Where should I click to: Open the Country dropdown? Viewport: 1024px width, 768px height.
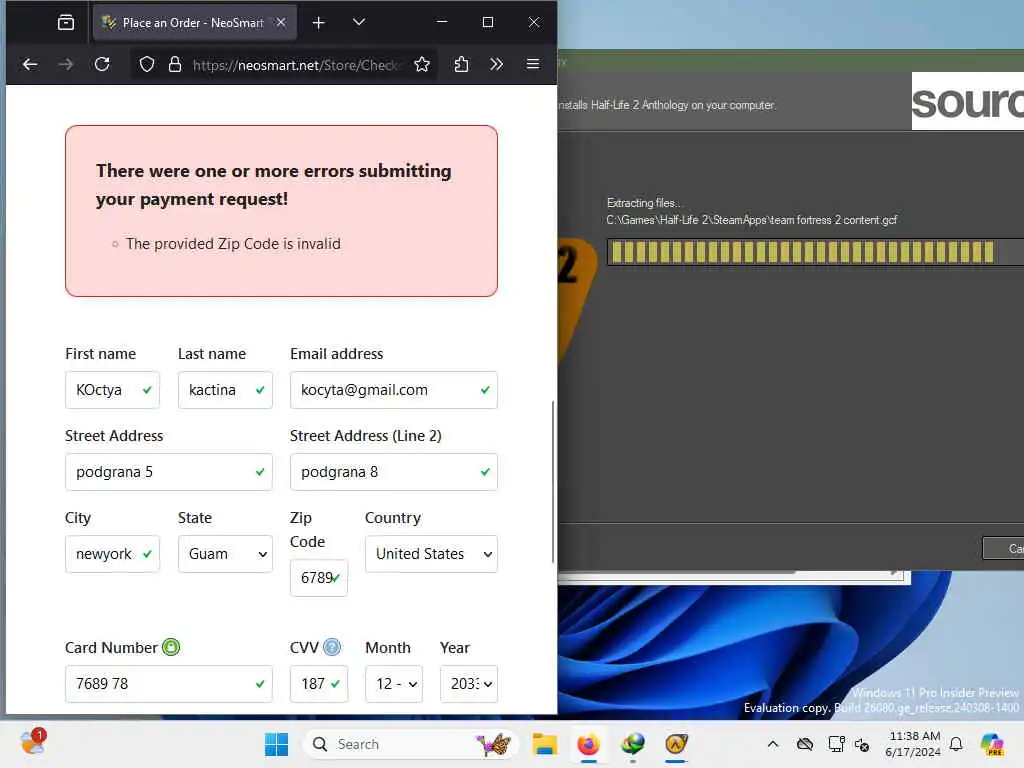point(431,554)
